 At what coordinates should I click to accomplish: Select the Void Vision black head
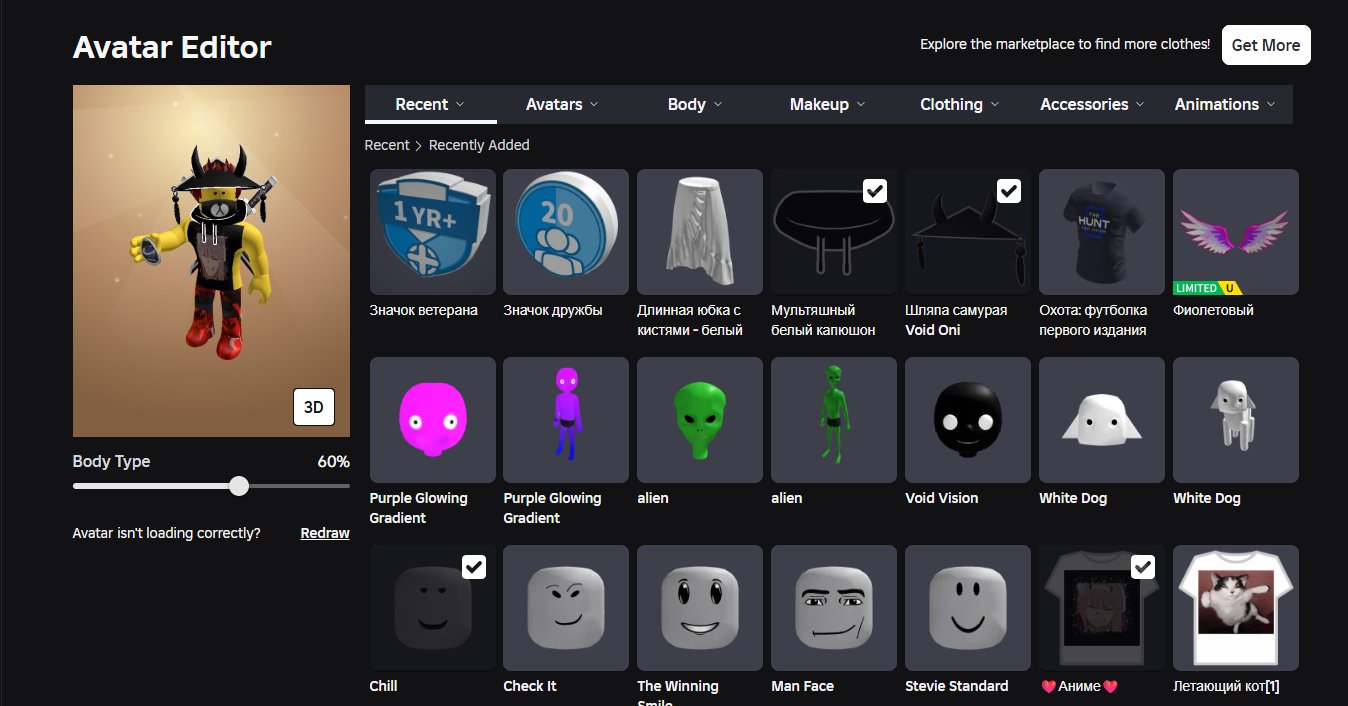pyautogui.click(x=968, y=420)
